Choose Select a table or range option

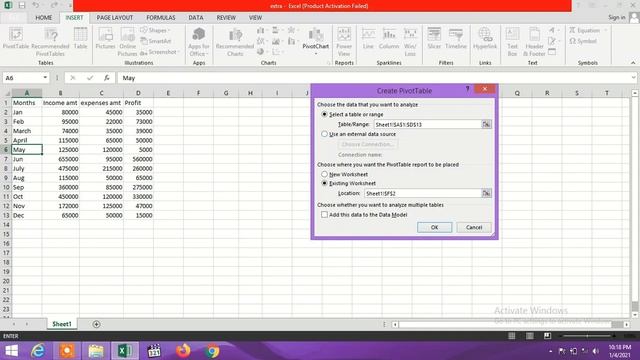tap(353, 114)
